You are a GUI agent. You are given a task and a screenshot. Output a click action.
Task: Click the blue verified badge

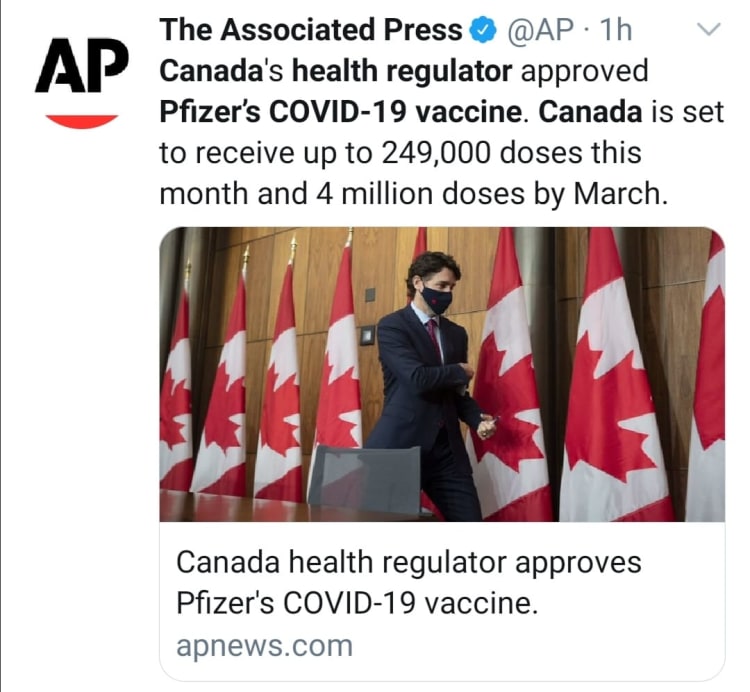[x=483, y=31]
